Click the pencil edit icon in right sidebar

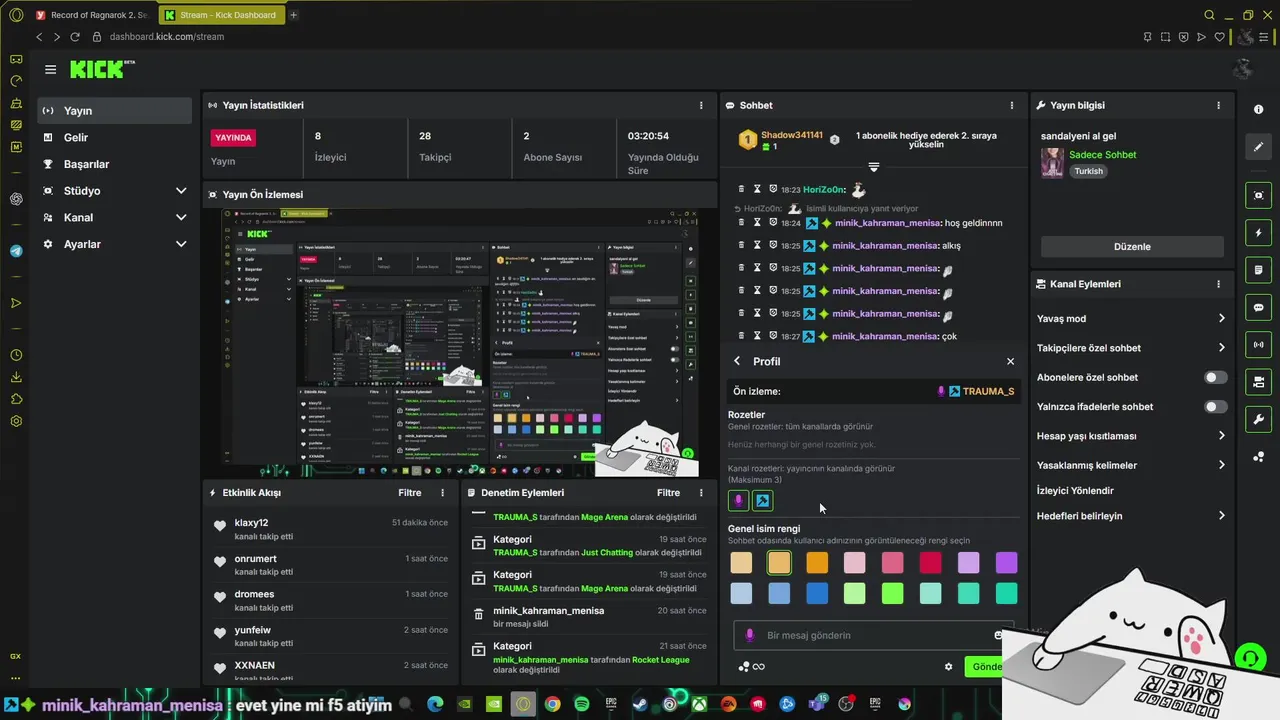coord(1258,146)
